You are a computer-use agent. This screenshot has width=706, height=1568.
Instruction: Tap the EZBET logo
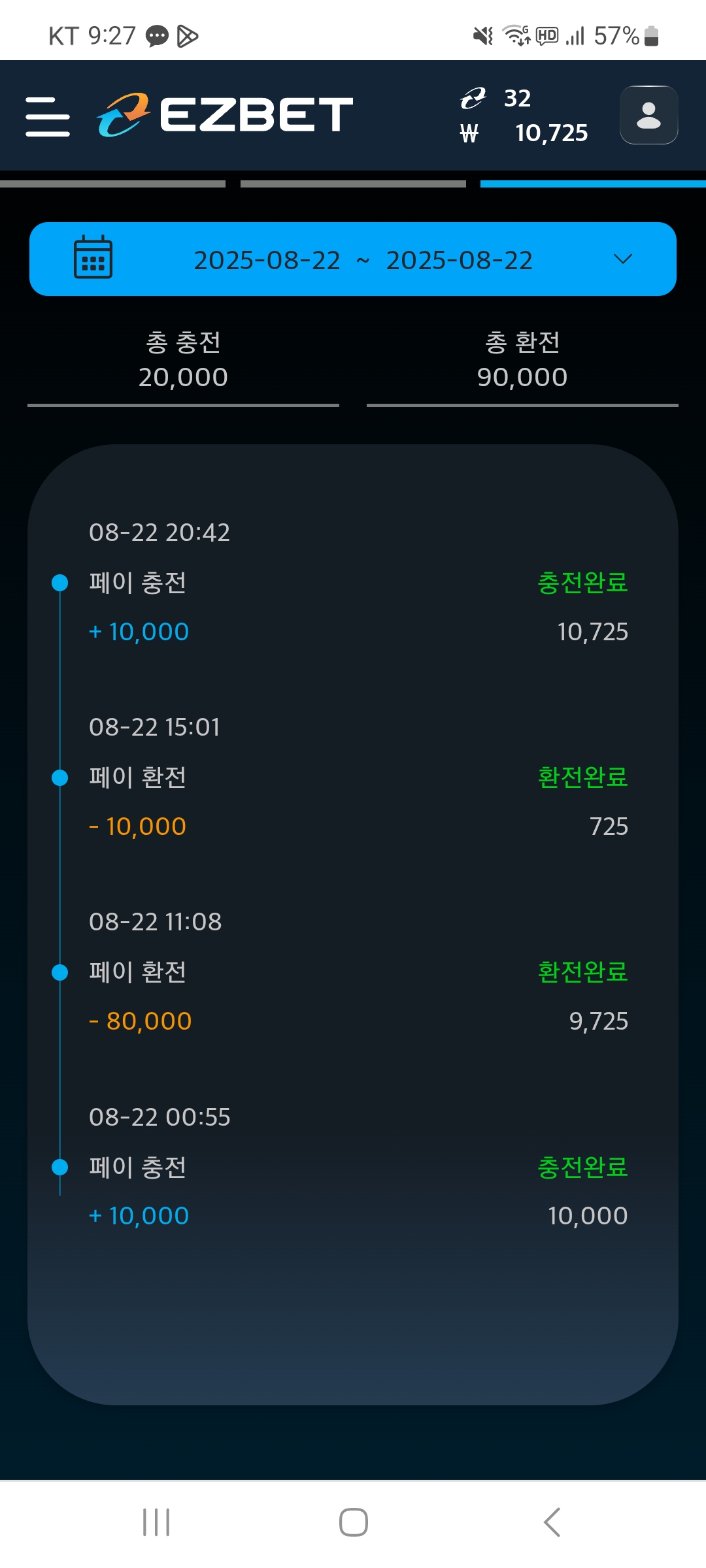[224, 115]
